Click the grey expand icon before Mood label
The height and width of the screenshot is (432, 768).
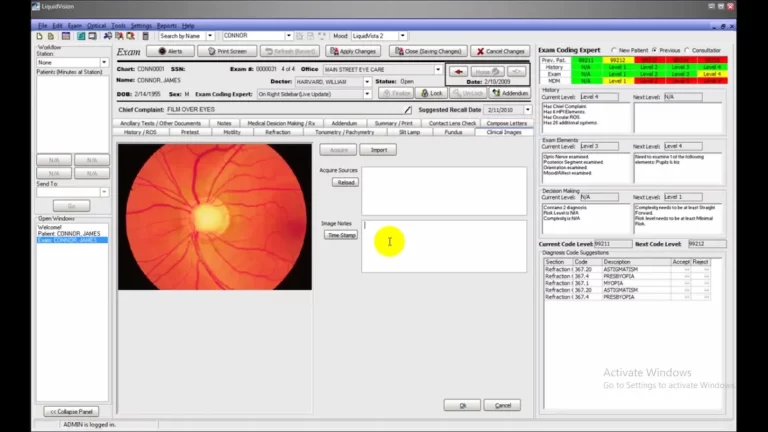click(x=322, y=36)
